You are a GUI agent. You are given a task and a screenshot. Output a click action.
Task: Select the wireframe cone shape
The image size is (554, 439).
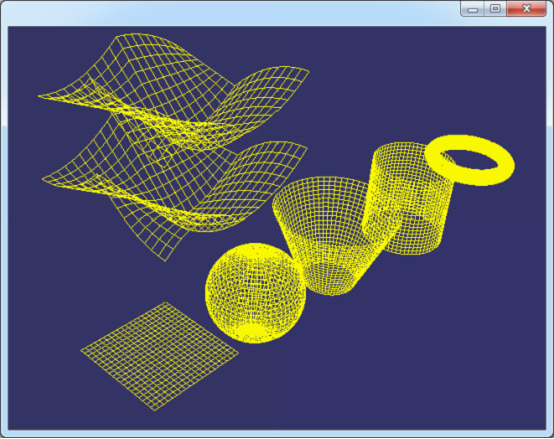tap(327, 236)
